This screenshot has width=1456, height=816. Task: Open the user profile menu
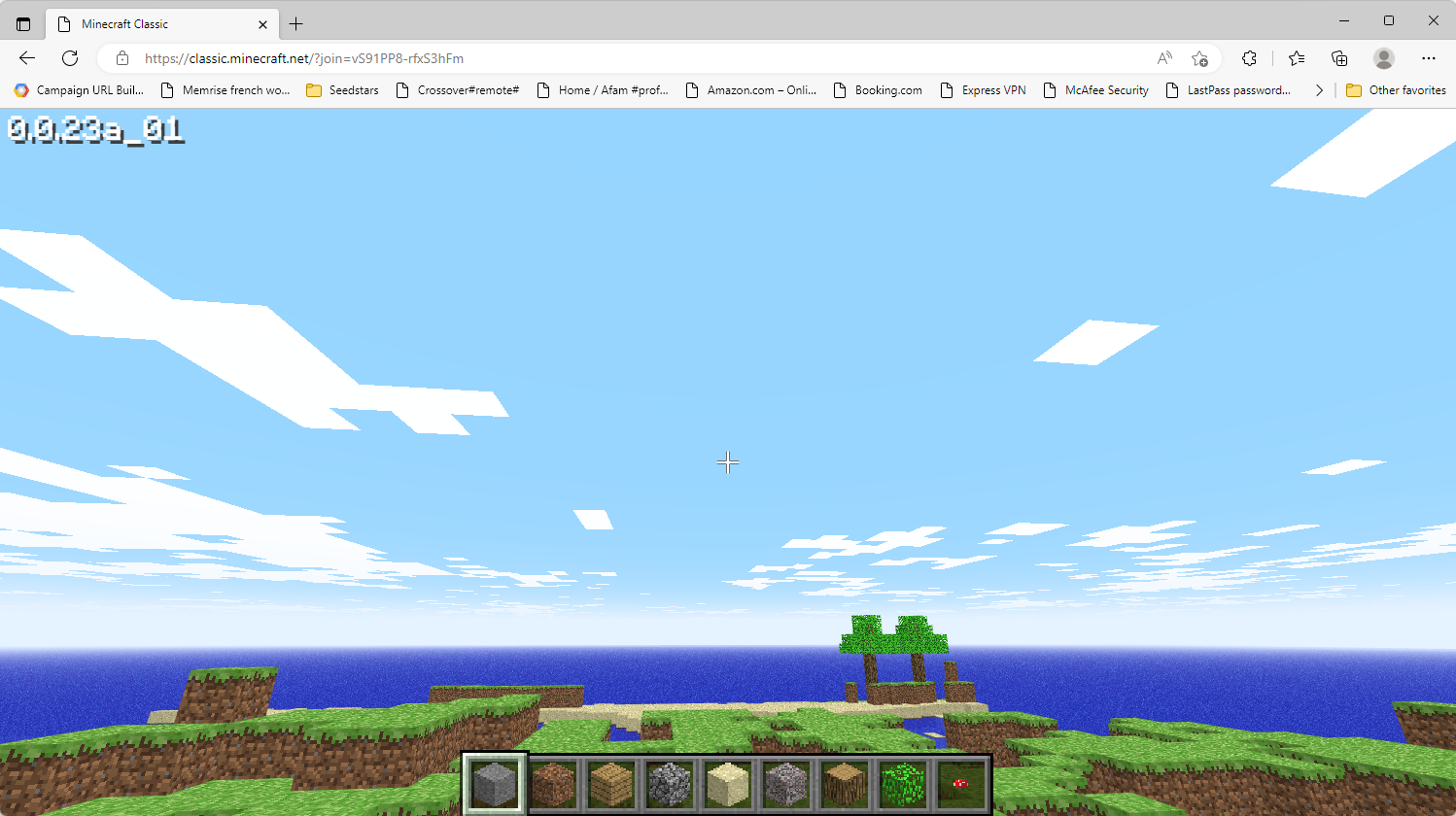click(x=1384, y=58)
